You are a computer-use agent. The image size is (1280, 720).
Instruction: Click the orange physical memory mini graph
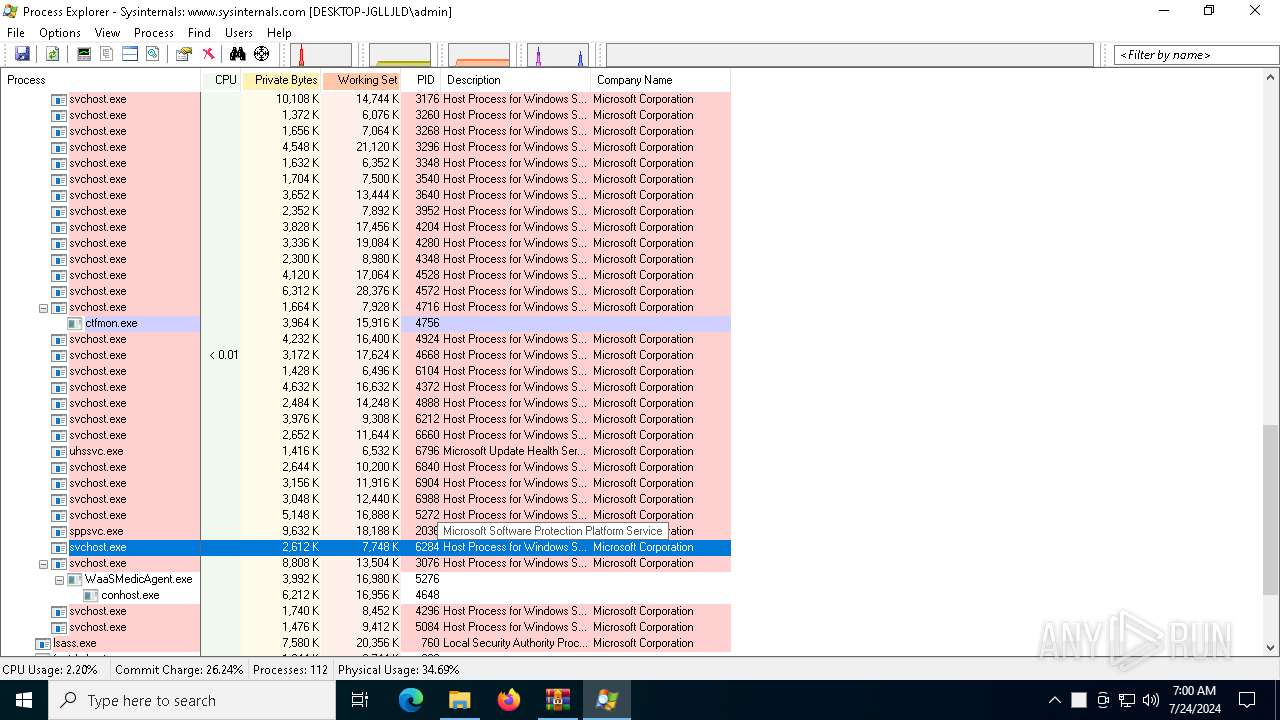(x=479, y=55)
